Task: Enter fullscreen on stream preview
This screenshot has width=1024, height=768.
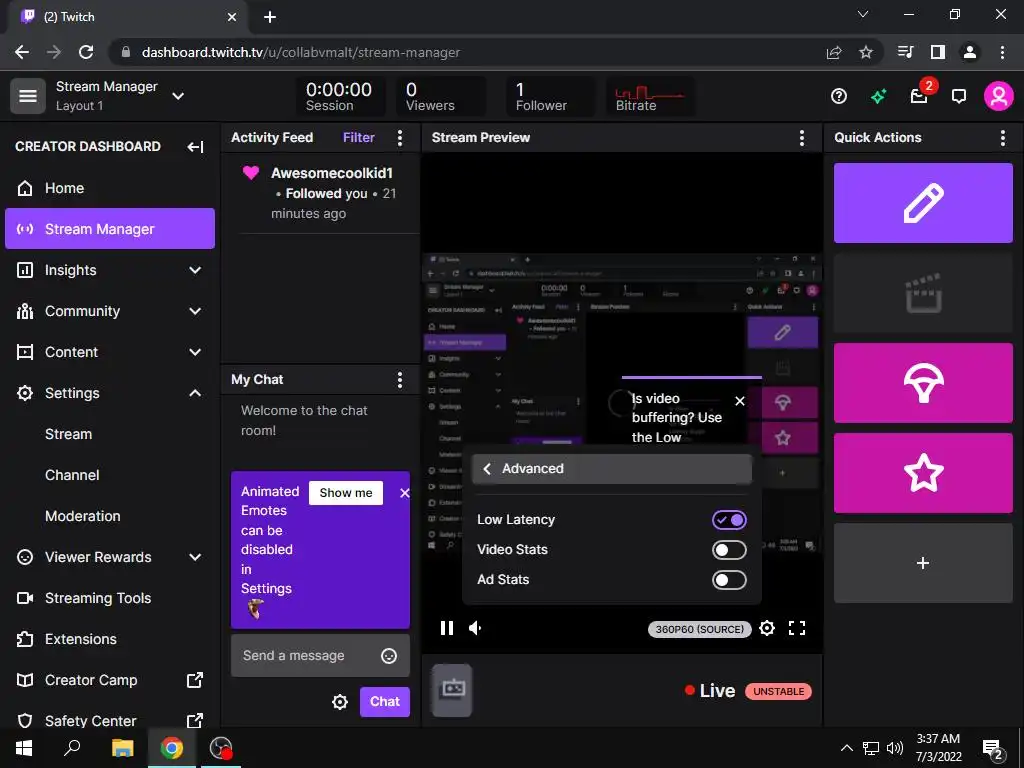Action: 797,628
